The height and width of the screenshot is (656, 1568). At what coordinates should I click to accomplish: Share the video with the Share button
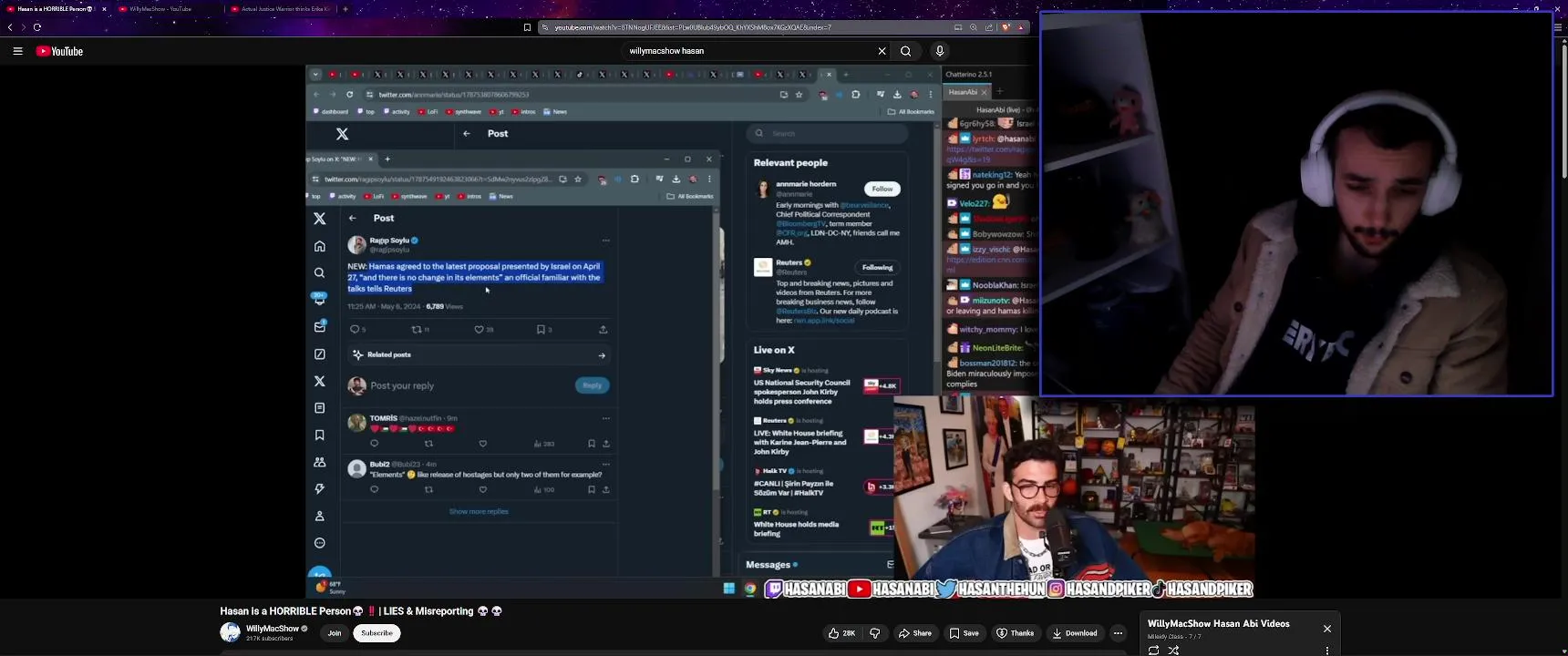pos(914,633)
